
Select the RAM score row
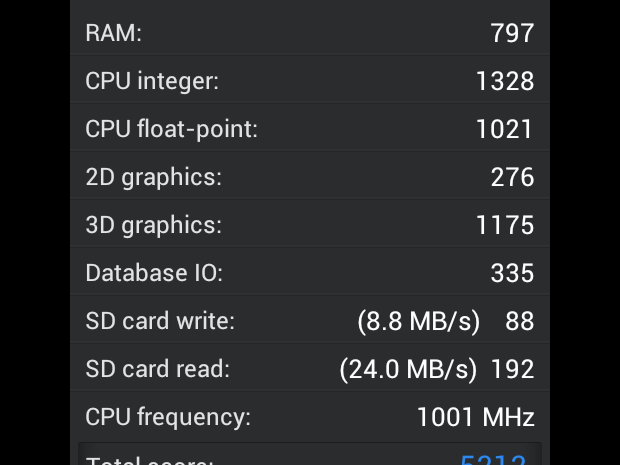(x=310, y=32)
